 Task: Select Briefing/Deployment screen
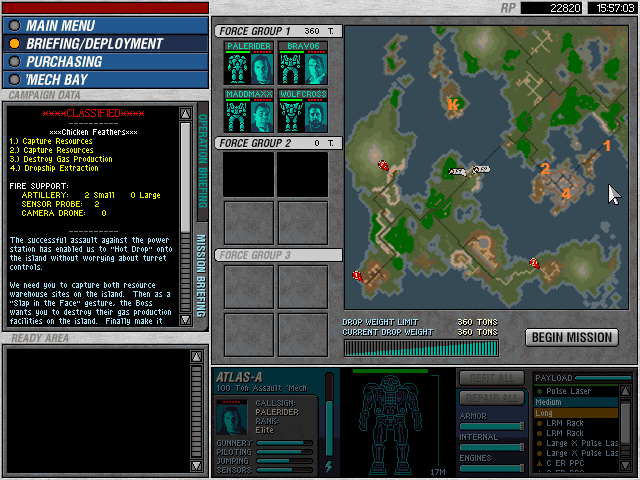pyautogui.click(x=105, y=44)
